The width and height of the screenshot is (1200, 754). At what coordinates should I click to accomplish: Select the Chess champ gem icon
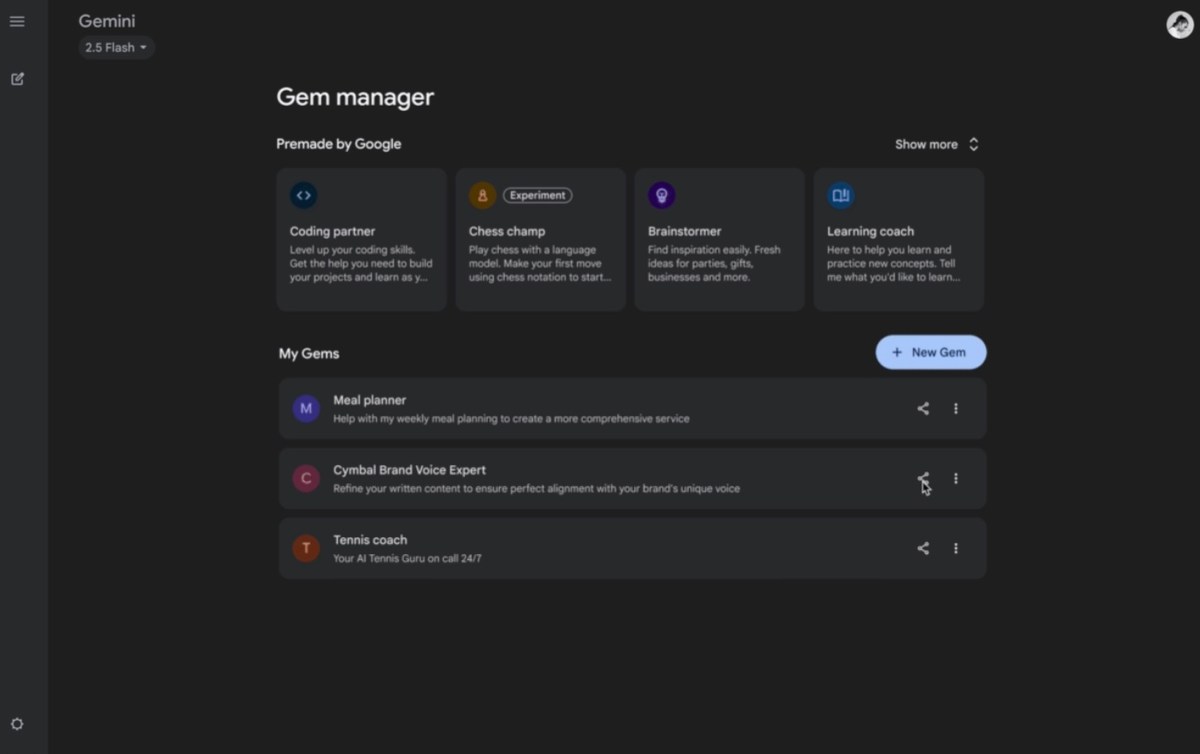tap(482, 195)
